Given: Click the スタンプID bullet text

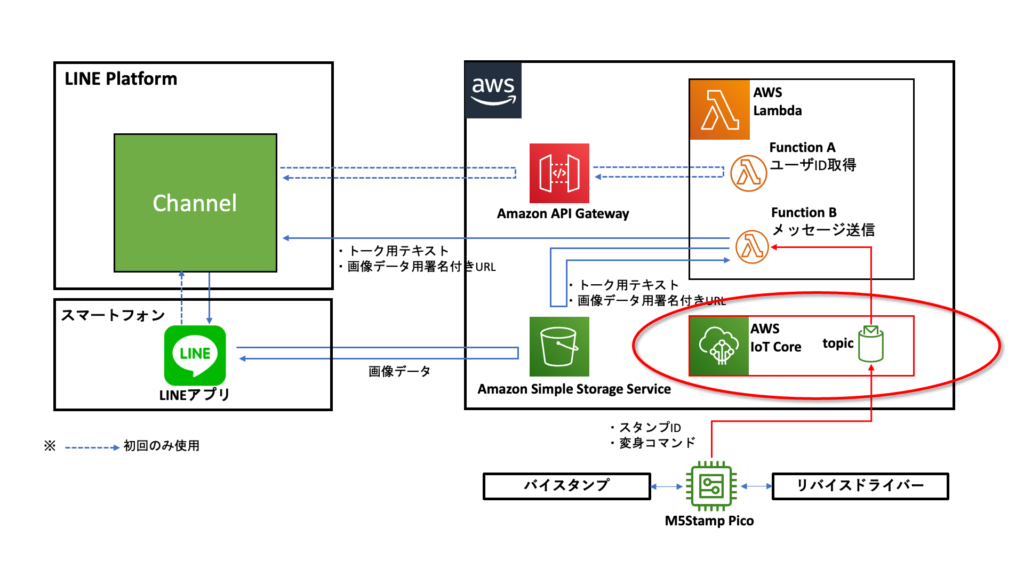Looking at the screenshot, I should click(x=644, y=428).
